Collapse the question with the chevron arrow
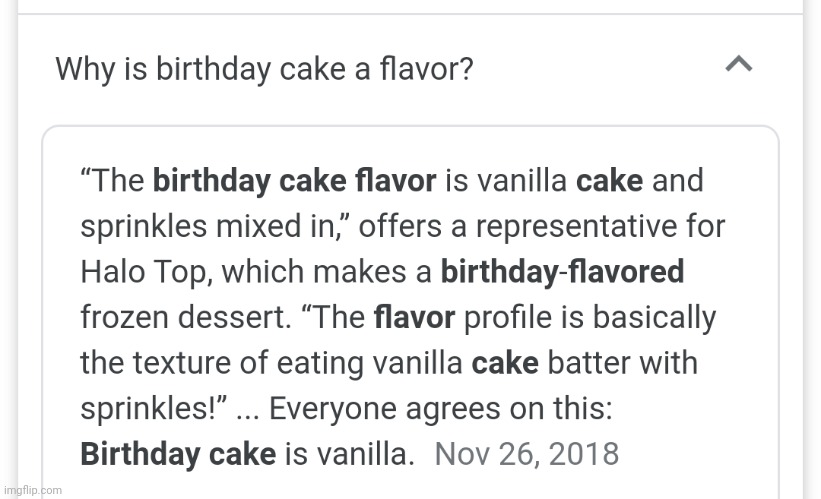Viewport: 821px width, 499px height. click(x=738, y=66)
